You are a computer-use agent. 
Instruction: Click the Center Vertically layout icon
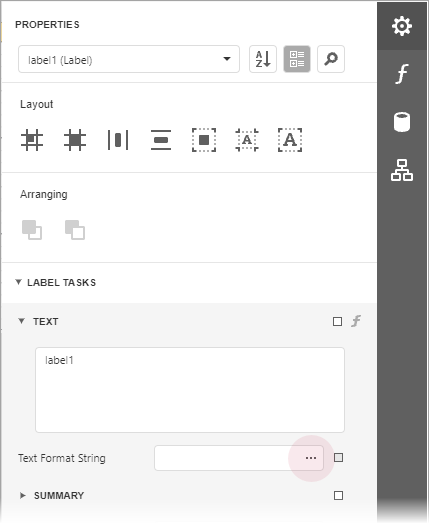click(161, 140)
